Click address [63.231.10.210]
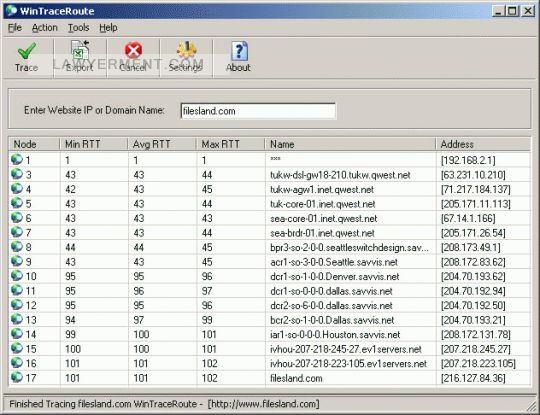Viewport: 540px width, 415px height. (473, 175)
